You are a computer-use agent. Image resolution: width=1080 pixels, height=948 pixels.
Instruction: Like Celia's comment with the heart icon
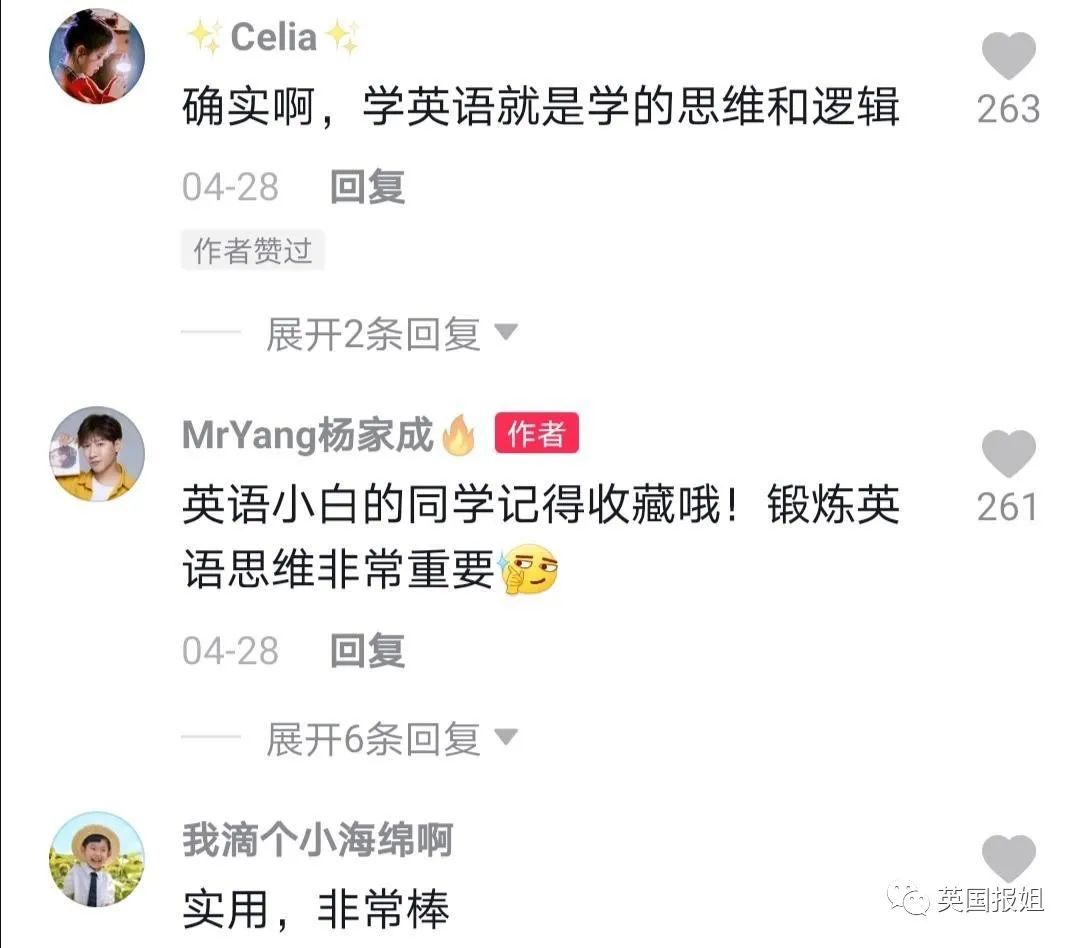click(x=1008, y=56)
